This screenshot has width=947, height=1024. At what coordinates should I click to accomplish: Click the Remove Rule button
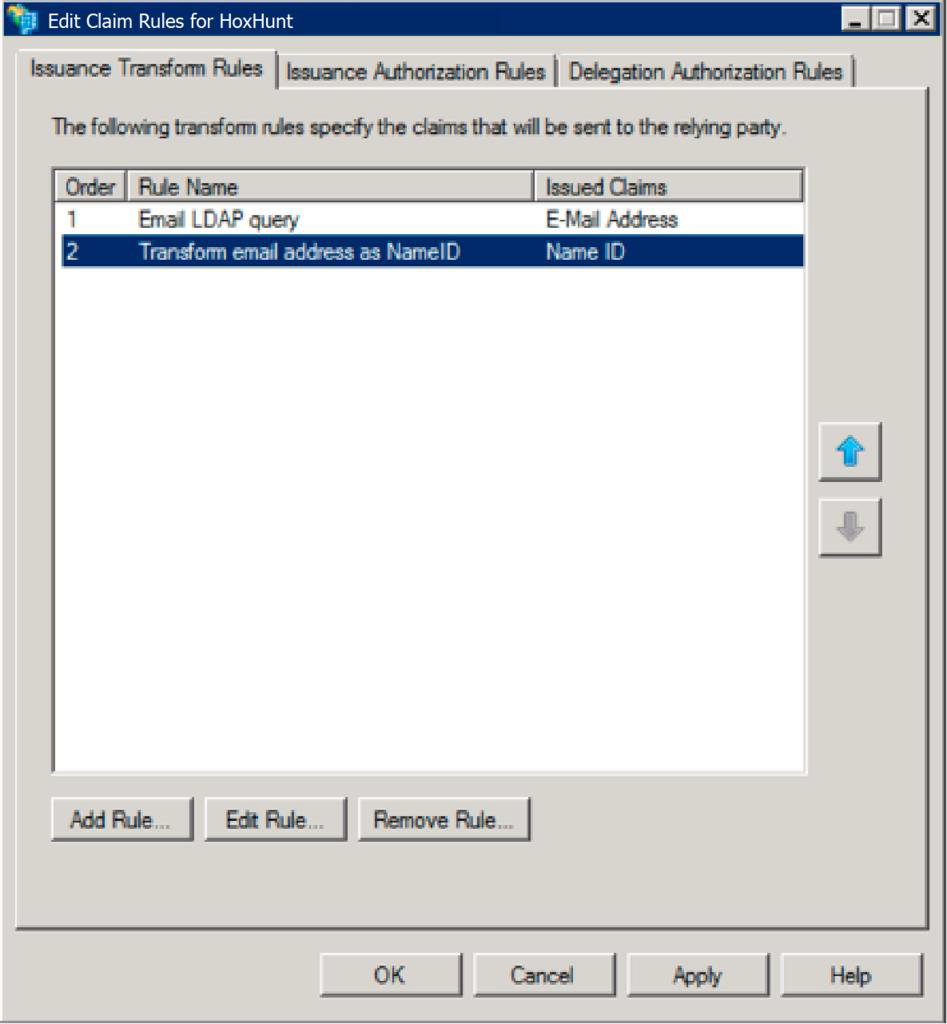coord(443,820)
